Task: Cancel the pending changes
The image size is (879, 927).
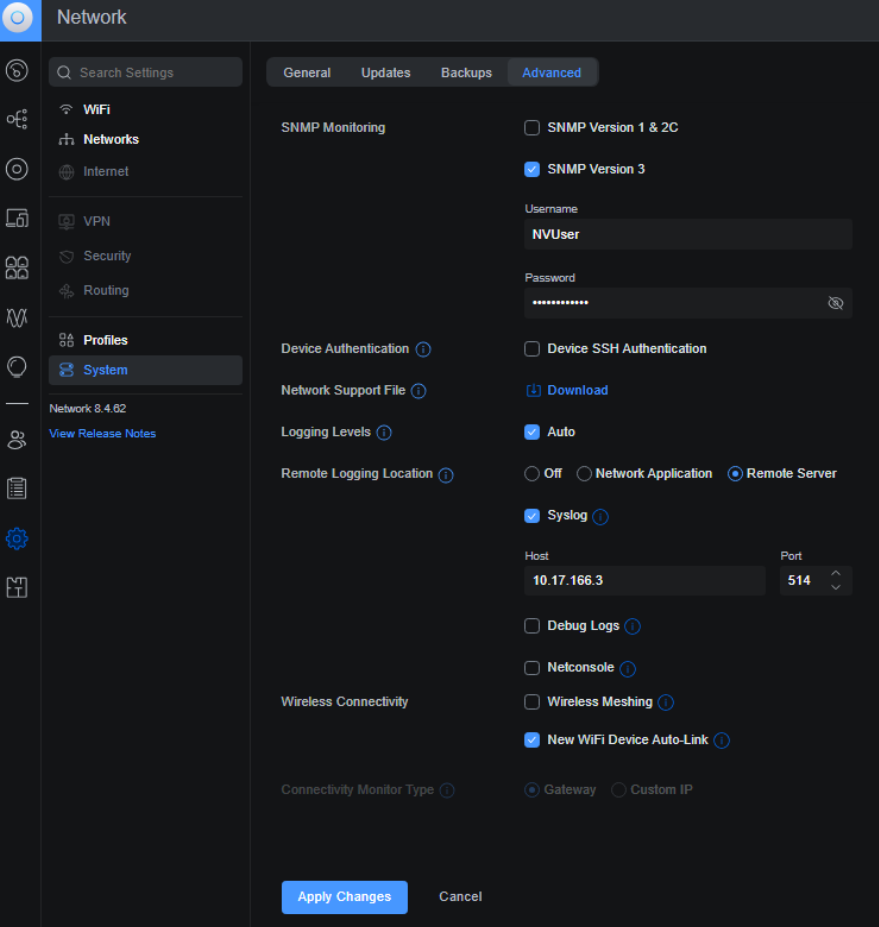Action: [x=460, y=897]
